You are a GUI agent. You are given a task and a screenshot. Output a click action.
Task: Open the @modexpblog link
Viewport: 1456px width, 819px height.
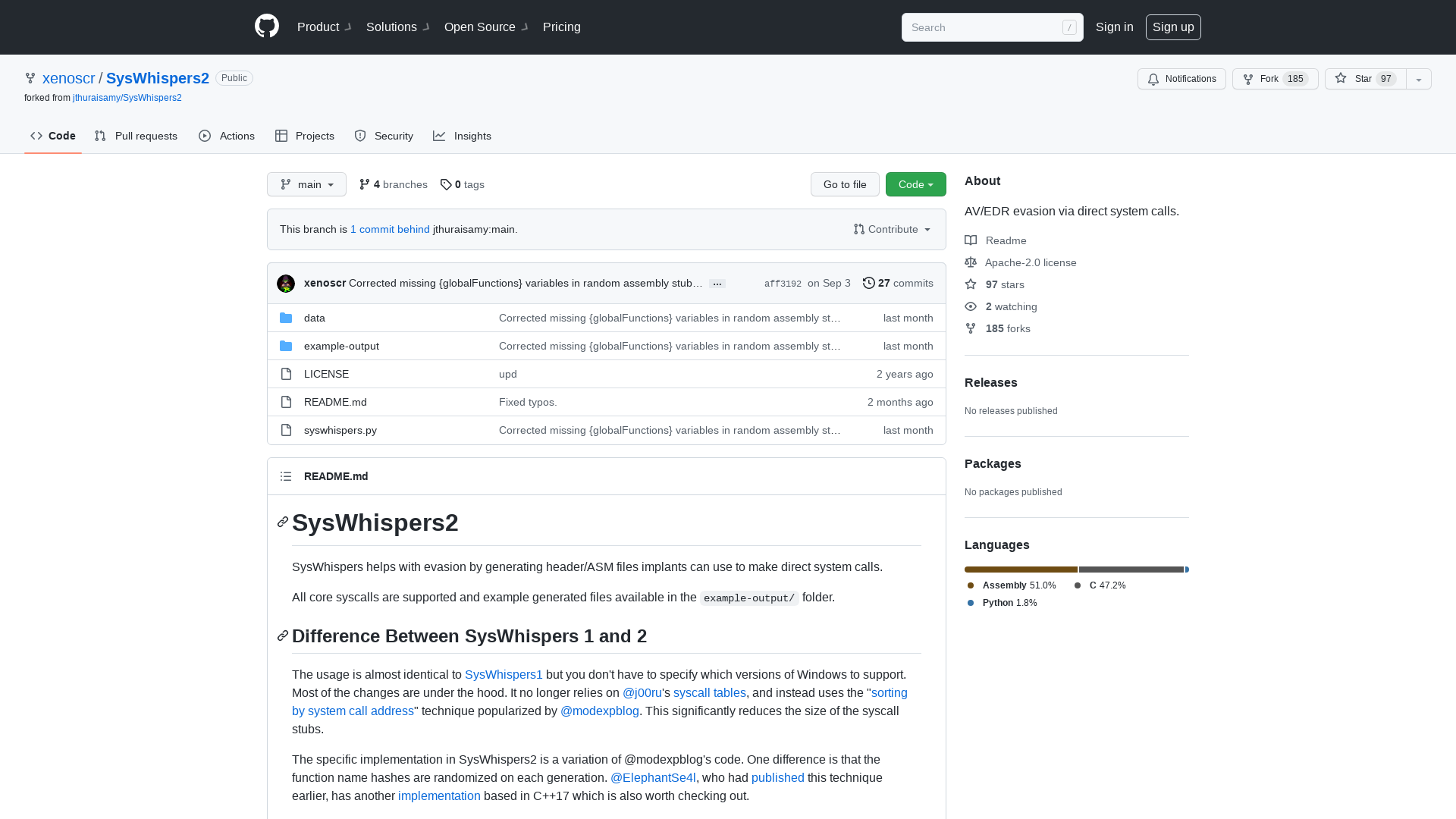tap(600, 711)
